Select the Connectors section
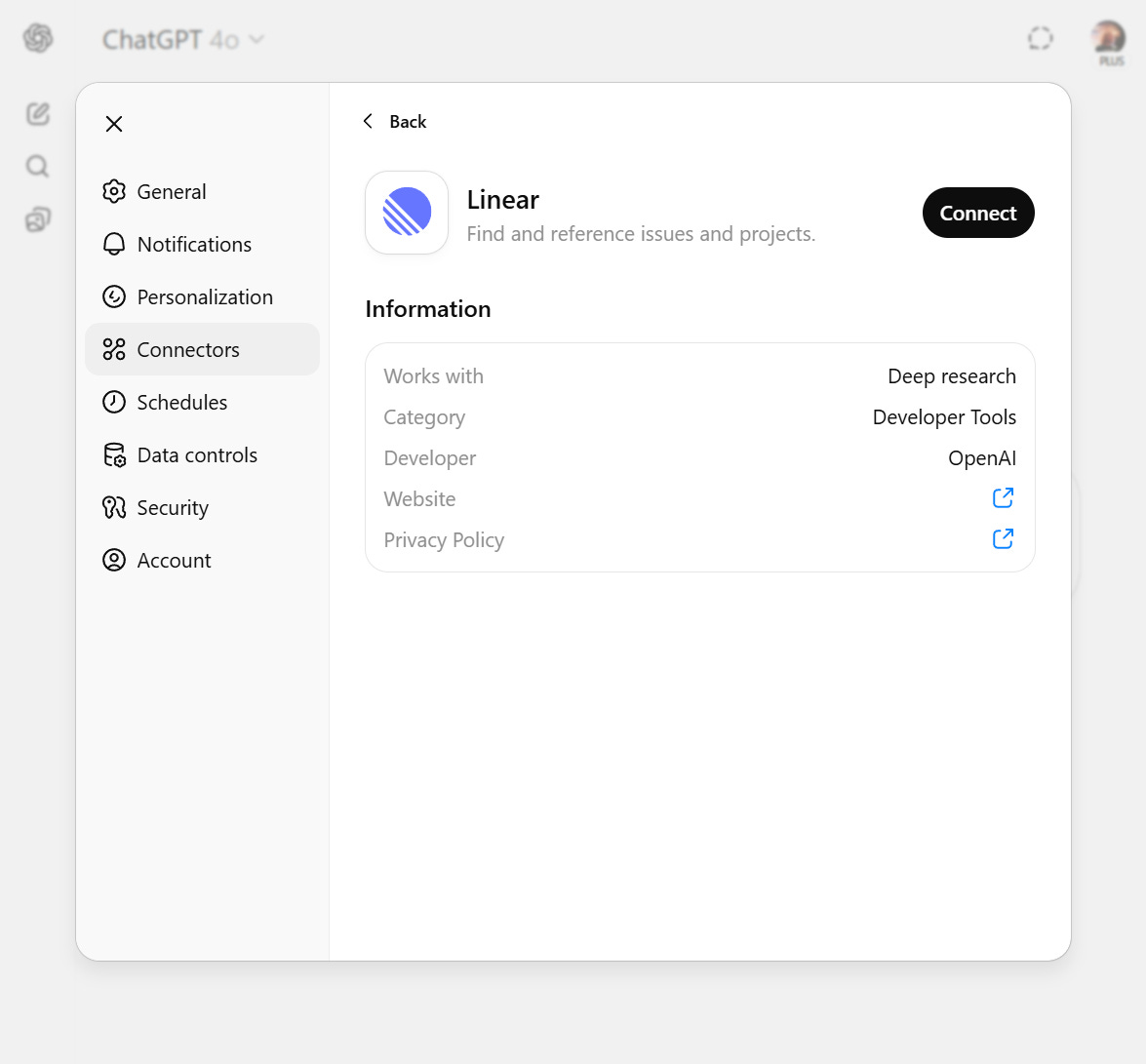1146x1064 pixels. coord(203,349)
